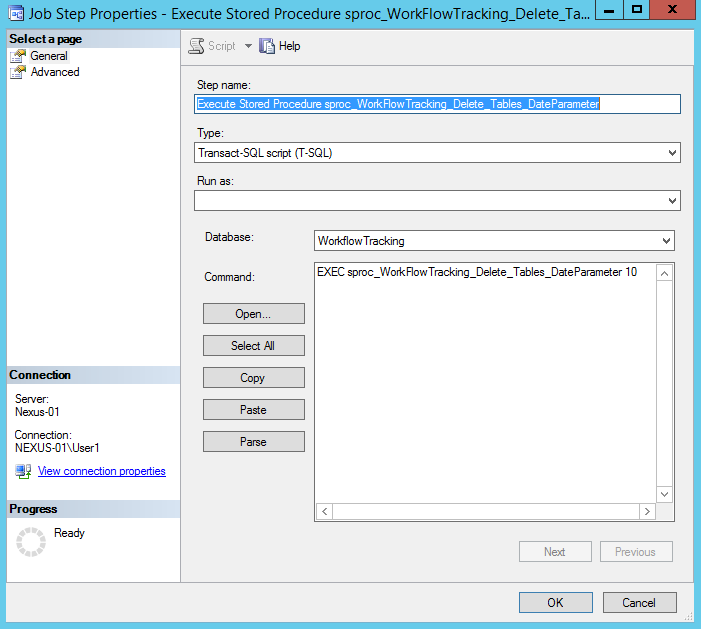Expand the Script dropdown arrow

pyautogui.click(x=248, y=46)
